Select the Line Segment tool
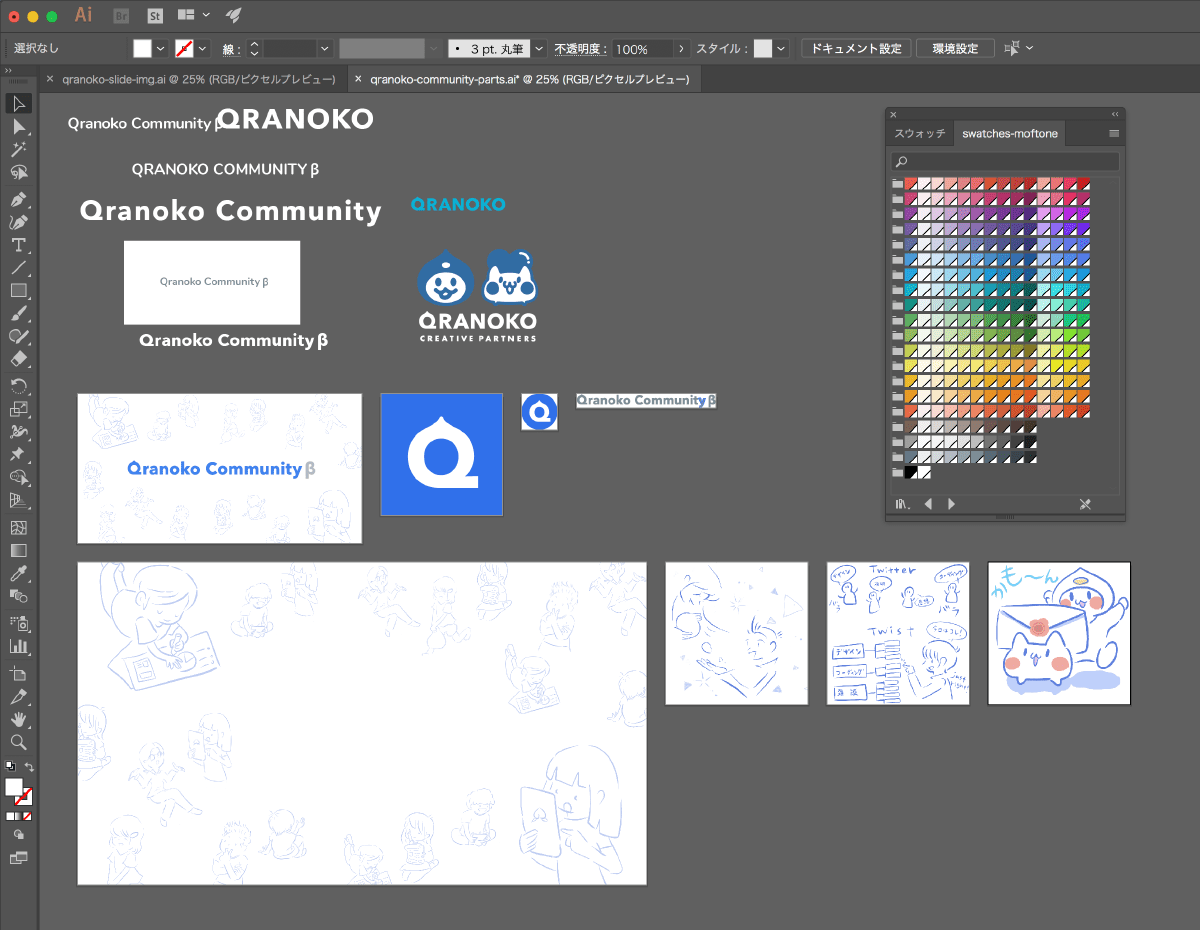This screenshot has width=1200, height=930. (18, 268)
